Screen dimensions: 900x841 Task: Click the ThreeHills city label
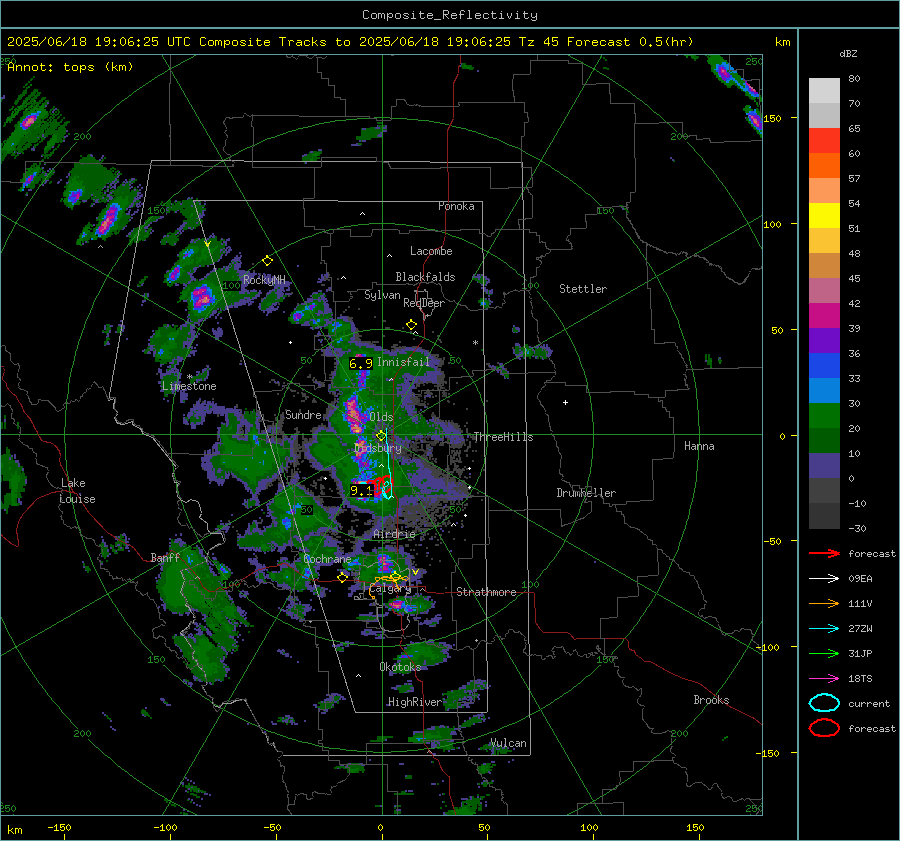point(503,437)
